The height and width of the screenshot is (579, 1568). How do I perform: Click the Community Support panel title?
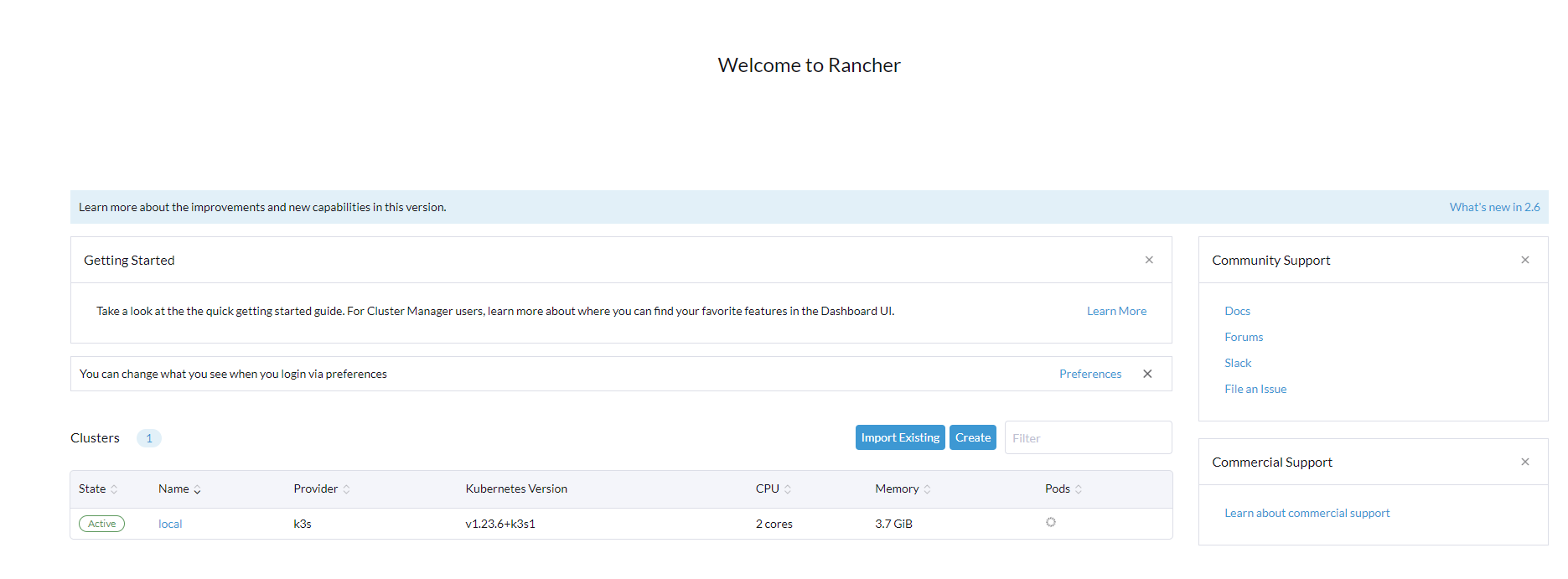pyautogui.click(x=1270, y=261)
